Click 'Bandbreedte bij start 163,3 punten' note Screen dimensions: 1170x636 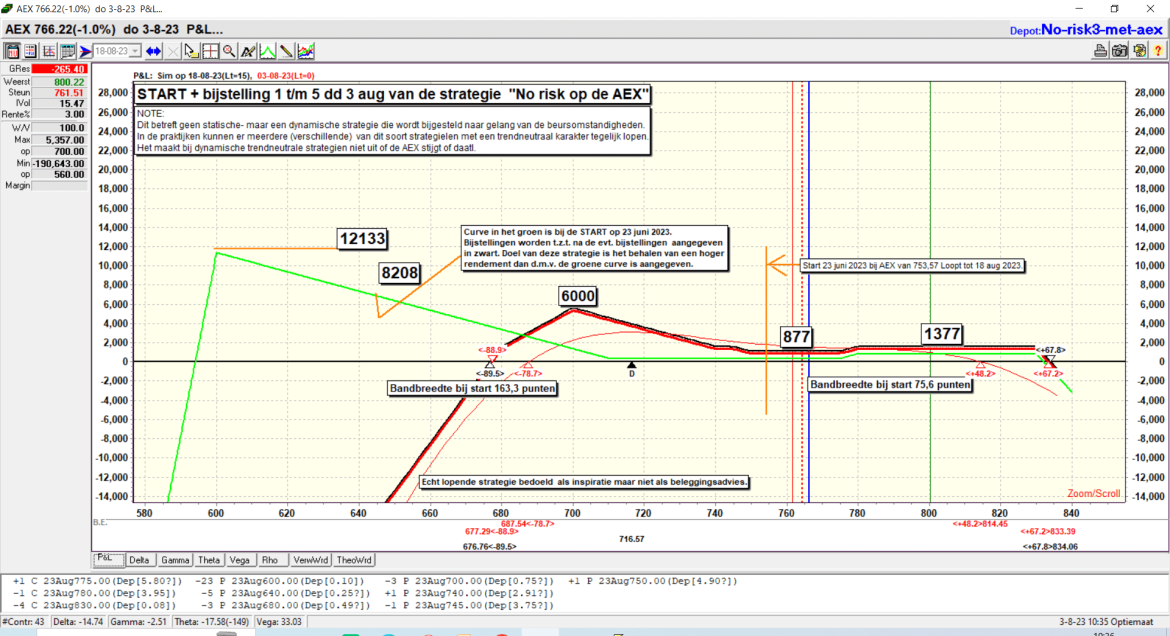[x=472, y=388]
